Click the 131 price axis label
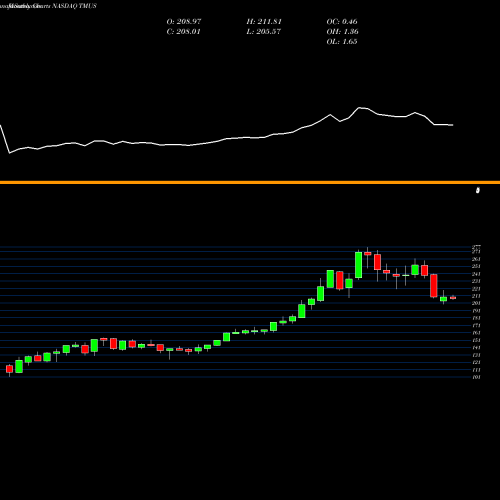Screen dimensions: 500x500 pos(476,355)
